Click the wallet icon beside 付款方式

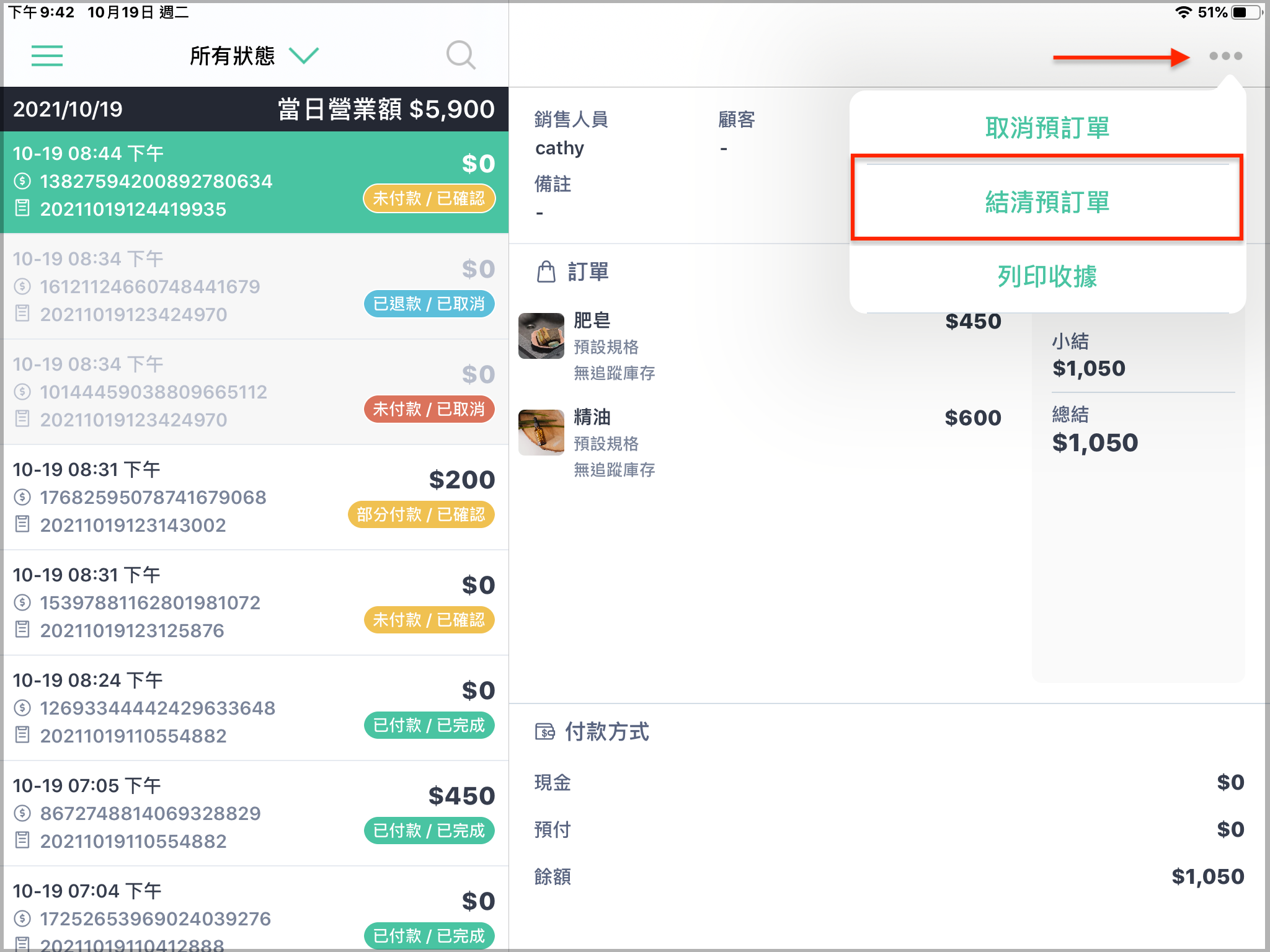(x=544, y=732)
